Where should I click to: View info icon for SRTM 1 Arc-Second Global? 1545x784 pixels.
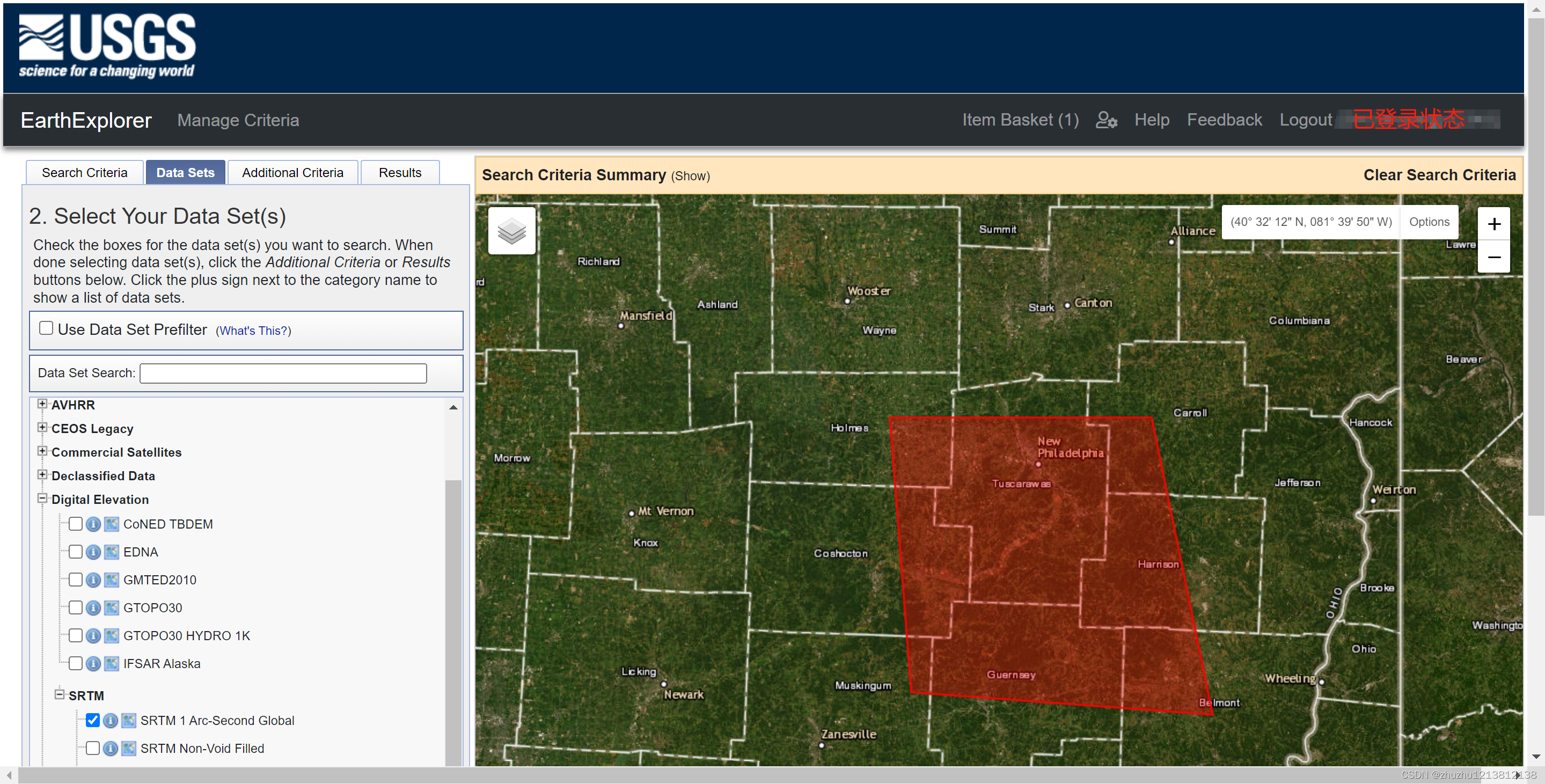pyautogui.click(x=111, y=721)
